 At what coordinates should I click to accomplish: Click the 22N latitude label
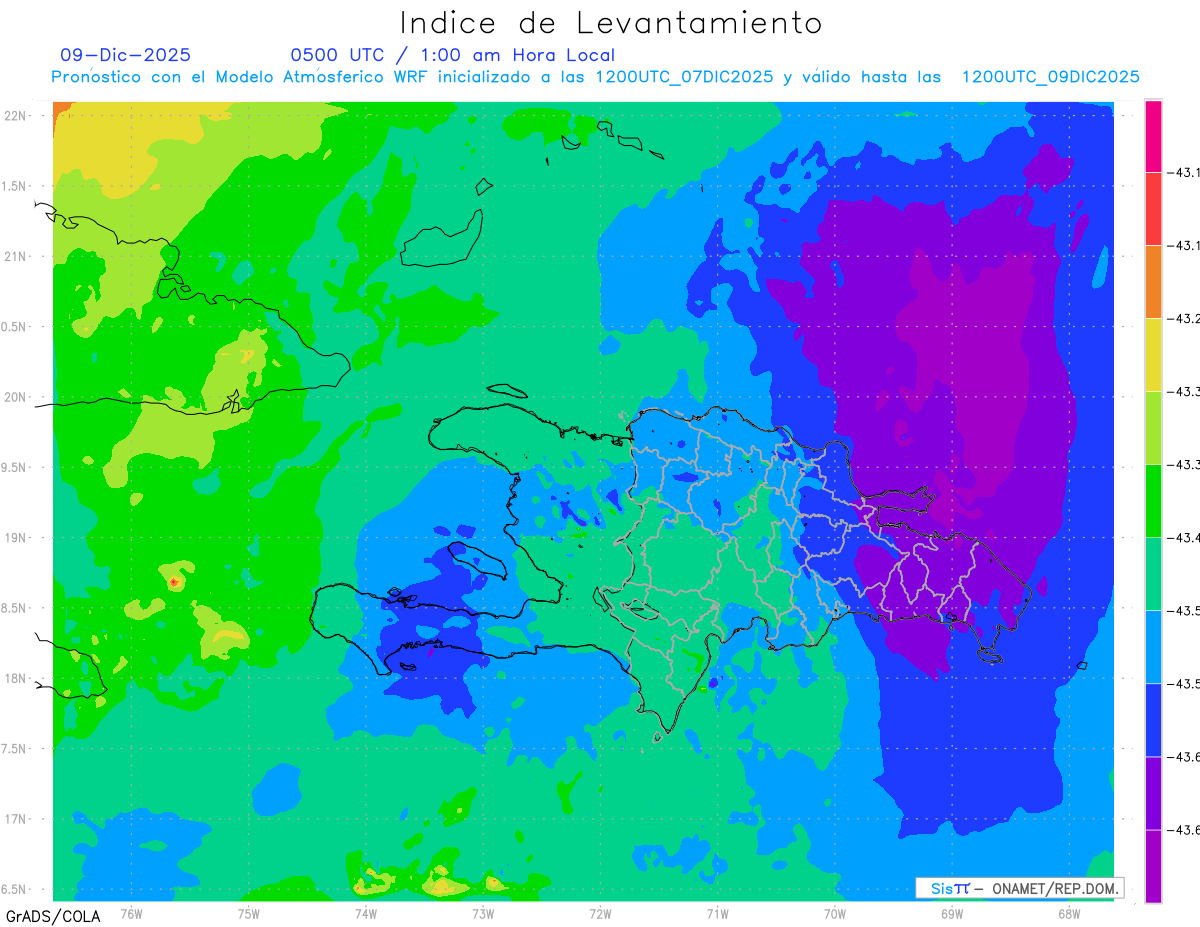(16, 116)
